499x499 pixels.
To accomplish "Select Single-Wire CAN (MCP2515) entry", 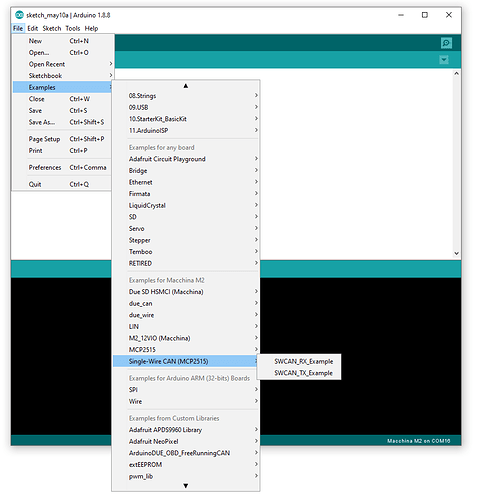I will click(186, 361).
